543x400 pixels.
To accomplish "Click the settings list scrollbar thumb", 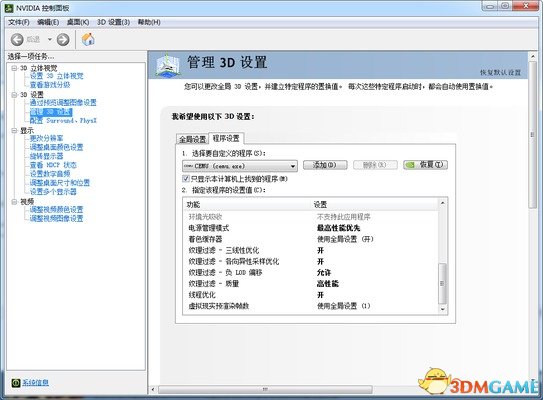I will pyautogui.click(x=443, y=283).
